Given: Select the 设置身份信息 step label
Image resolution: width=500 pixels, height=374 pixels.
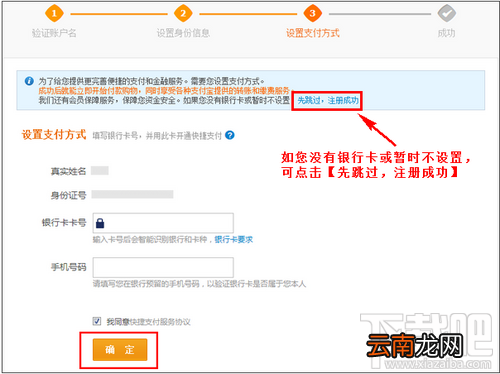Looking at the screenshot, I should pyautogui.click(x=183, y=33).
